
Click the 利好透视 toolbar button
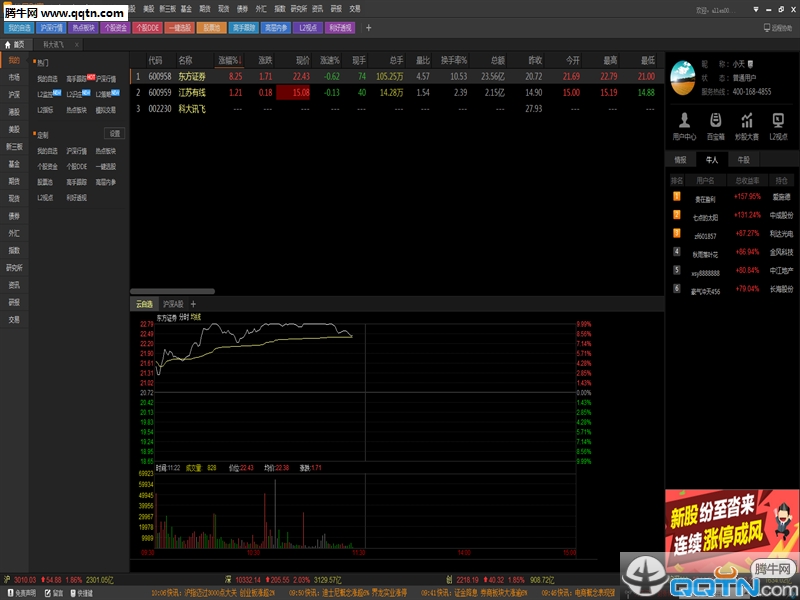click(x=340, y=28)
